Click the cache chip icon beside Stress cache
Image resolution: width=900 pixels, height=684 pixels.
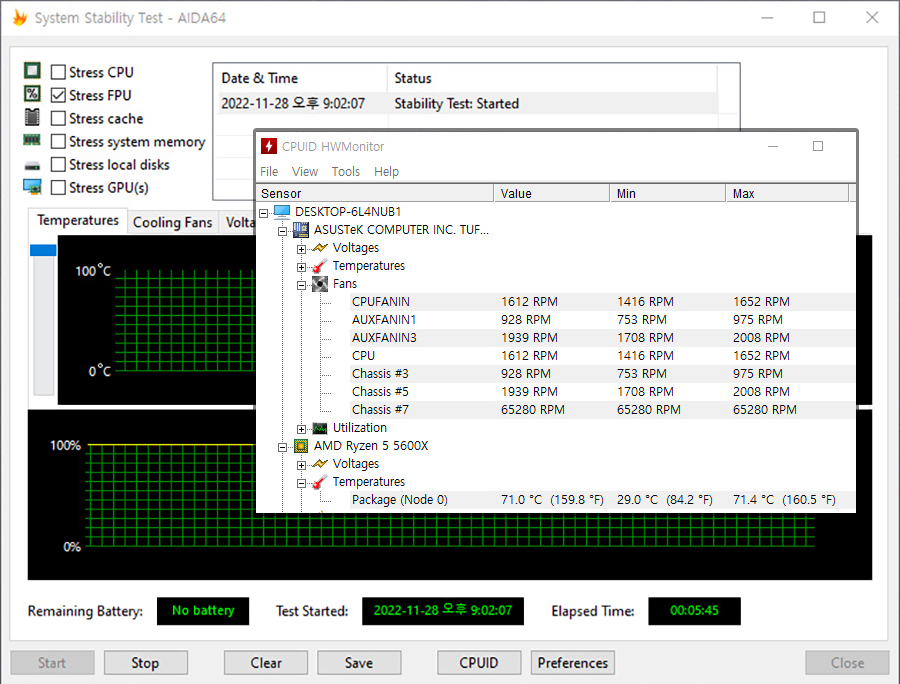[32, 116]
